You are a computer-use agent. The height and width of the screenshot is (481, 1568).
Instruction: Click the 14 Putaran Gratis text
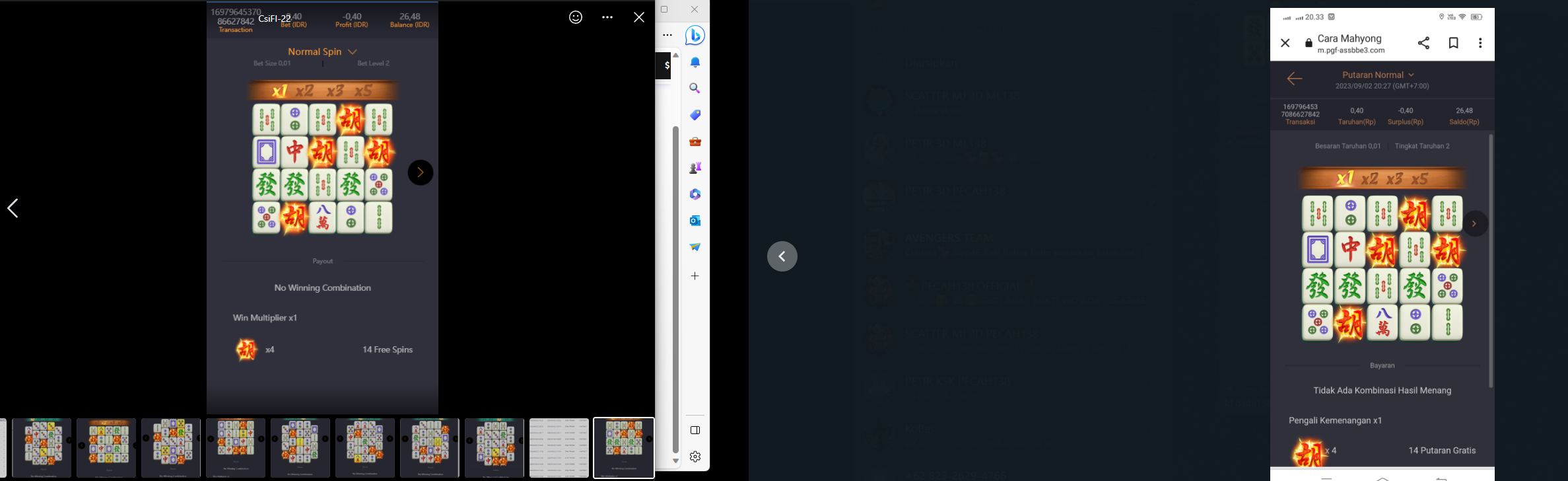coord(1442,451)
